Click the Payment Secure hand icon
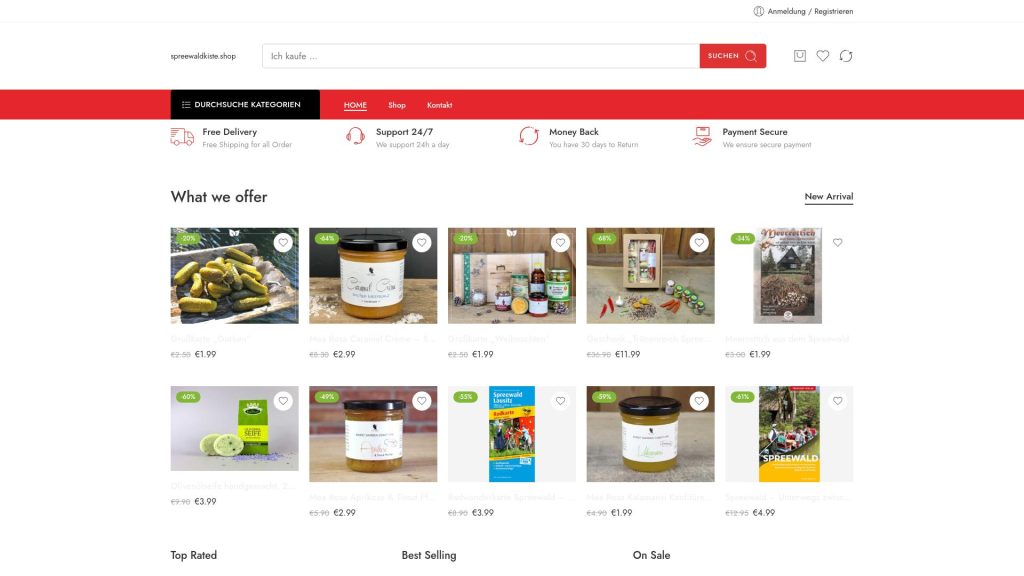This screenshot has height=576, width=1024. click(702, 136)
